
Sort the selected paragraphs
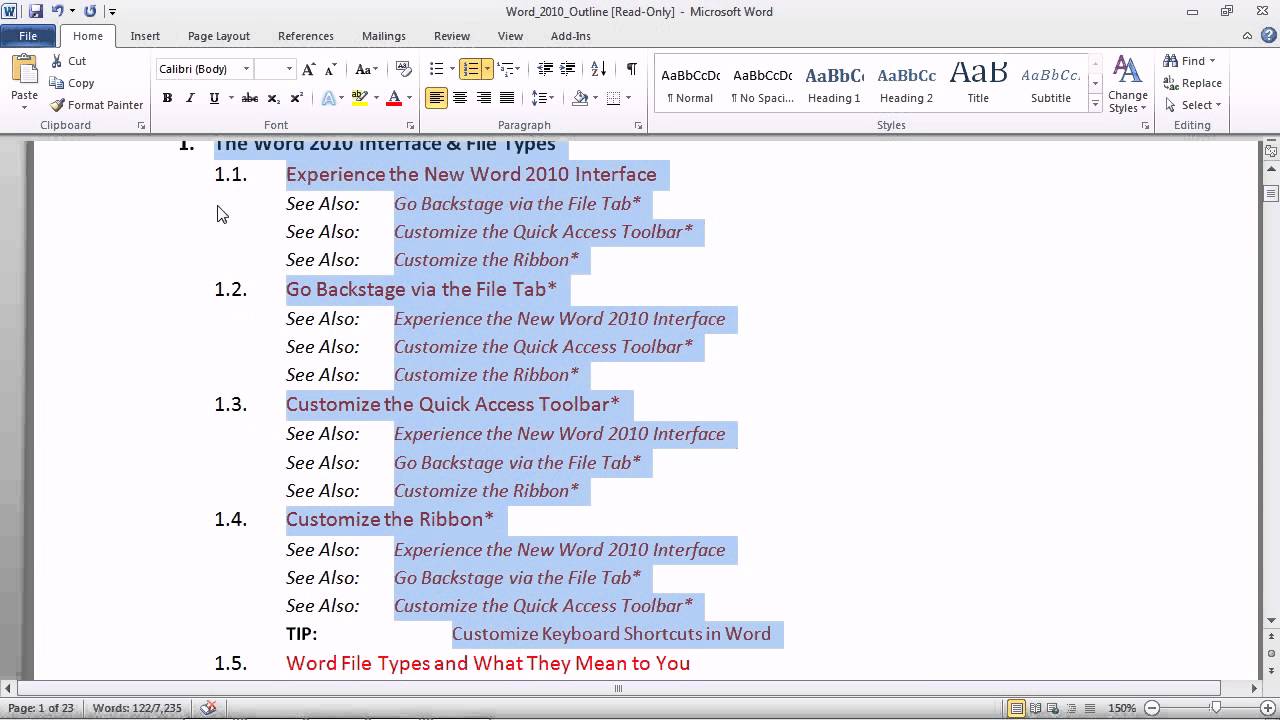[x=598, y=69]
